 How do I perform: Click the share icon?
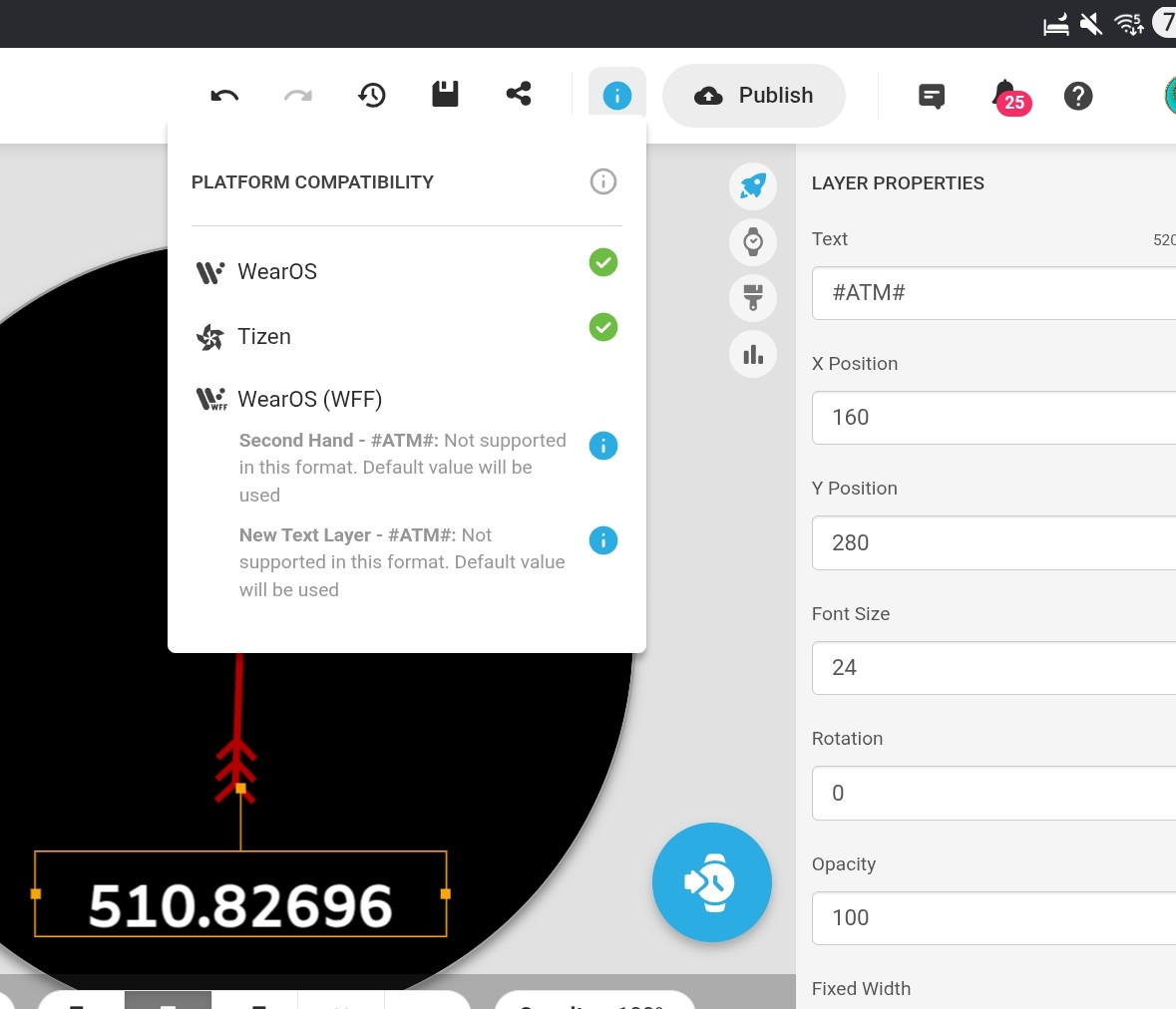[519, 95]
